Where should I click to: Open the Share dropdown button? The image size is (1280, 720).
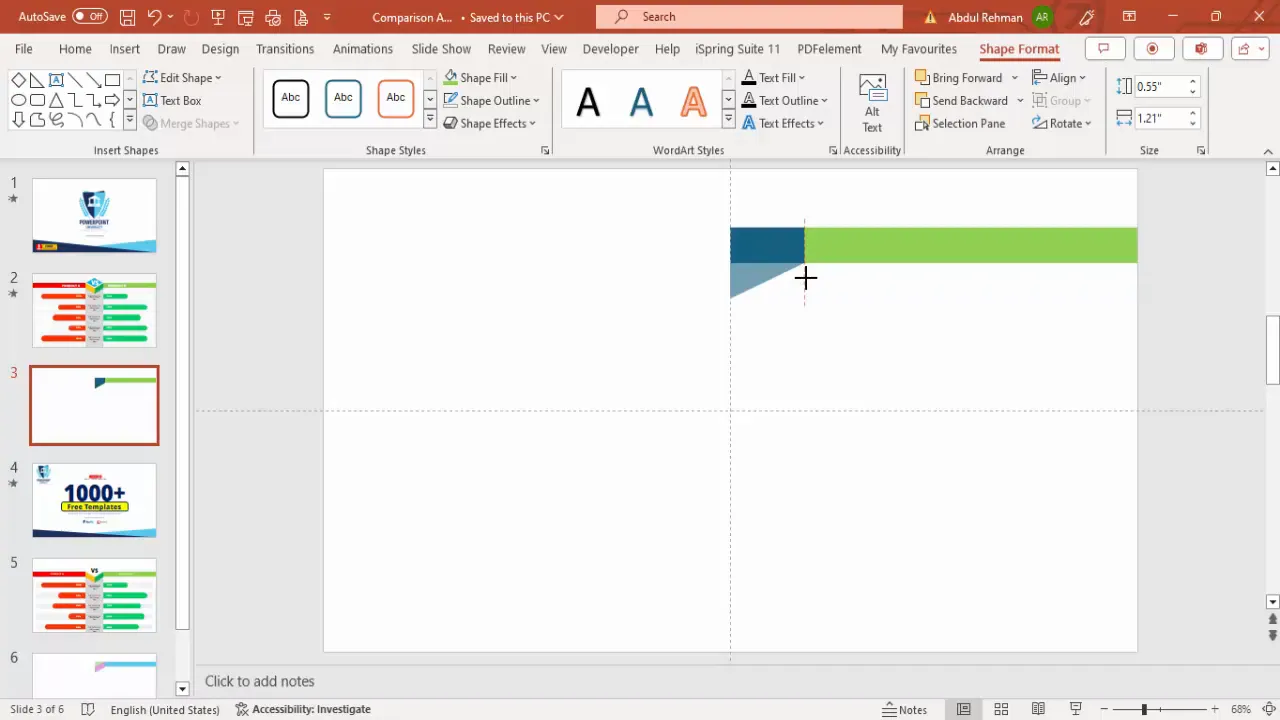pos(1251,48)
